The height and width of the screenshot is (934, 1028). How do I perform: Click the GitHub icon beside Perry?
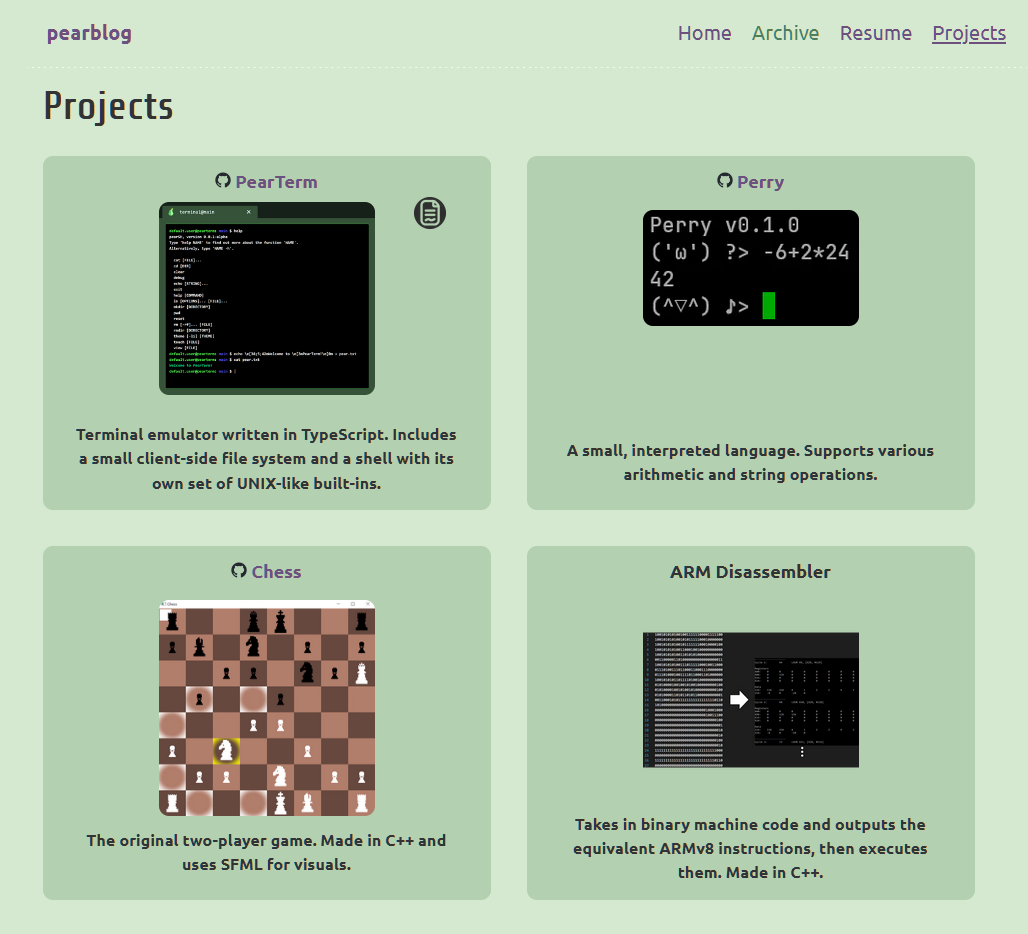(x=724, y=181)
